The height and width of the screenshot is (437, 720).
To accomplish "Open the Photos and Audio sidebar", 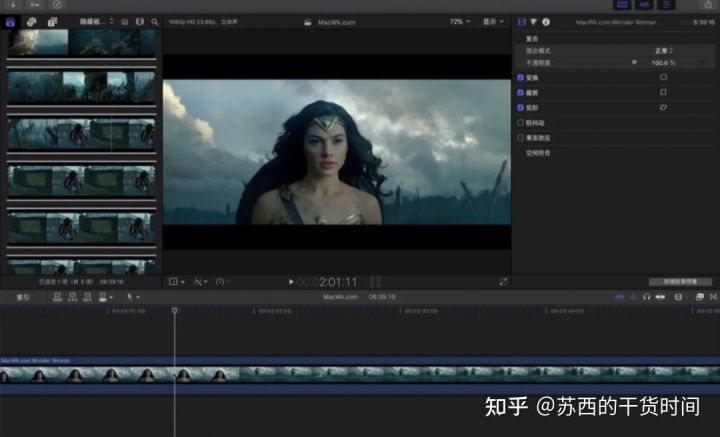I will click(31, 22).
